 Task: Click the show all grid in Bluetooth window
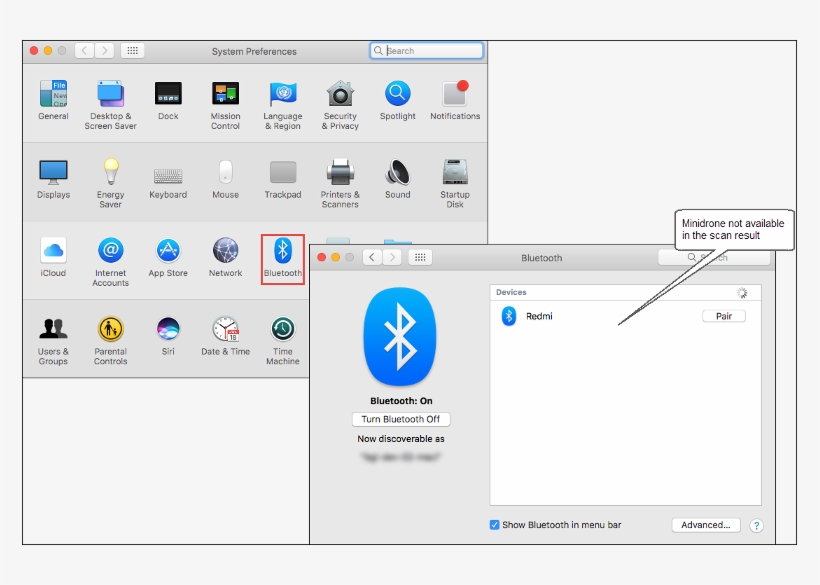tap(420, 257)
